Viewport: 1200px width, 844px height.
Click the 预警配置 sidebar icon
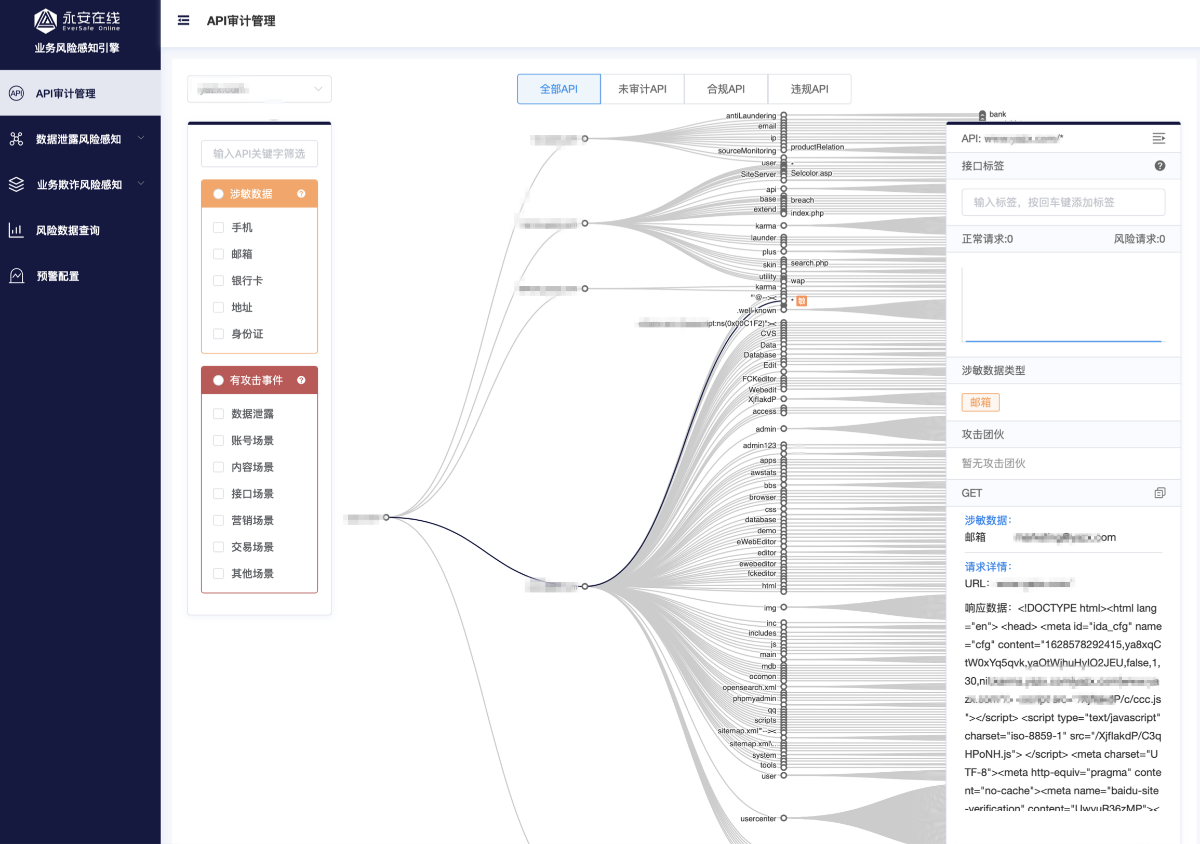(x=16, y=276)
